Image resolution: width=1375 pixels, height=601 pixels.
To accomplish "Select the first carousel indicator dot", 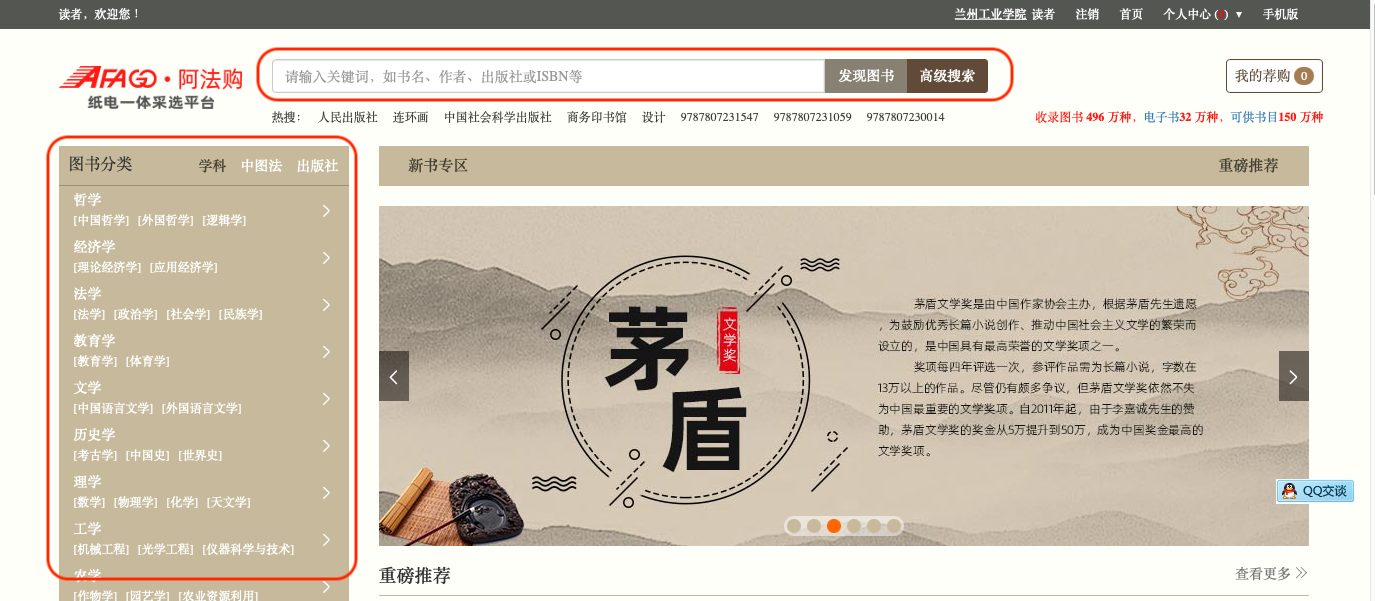I will click(x=794, y=526).
